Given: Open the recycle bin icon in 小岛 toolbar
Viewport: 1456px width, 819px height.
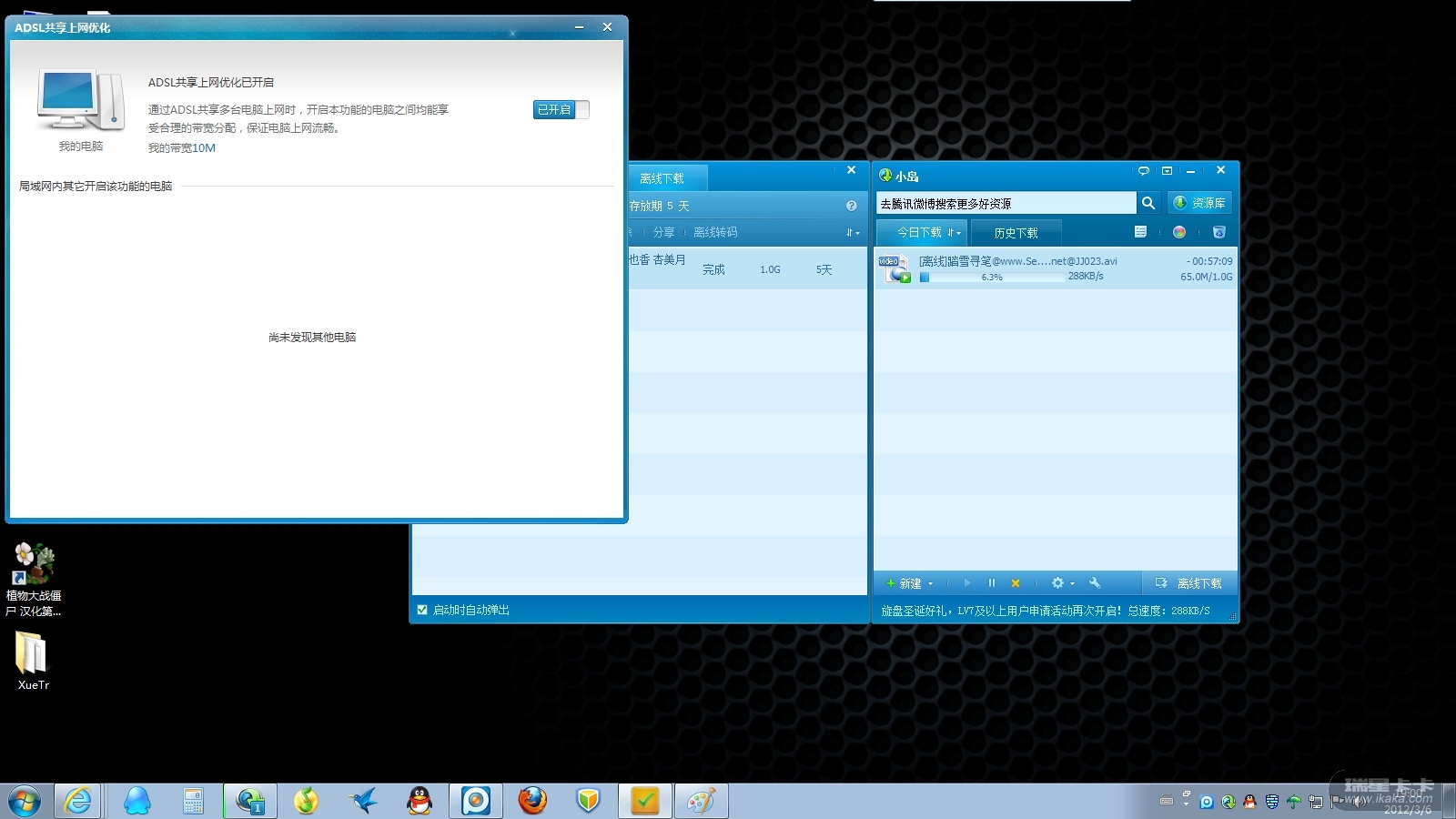Looking at the screenshot, I should (1219, 232).
